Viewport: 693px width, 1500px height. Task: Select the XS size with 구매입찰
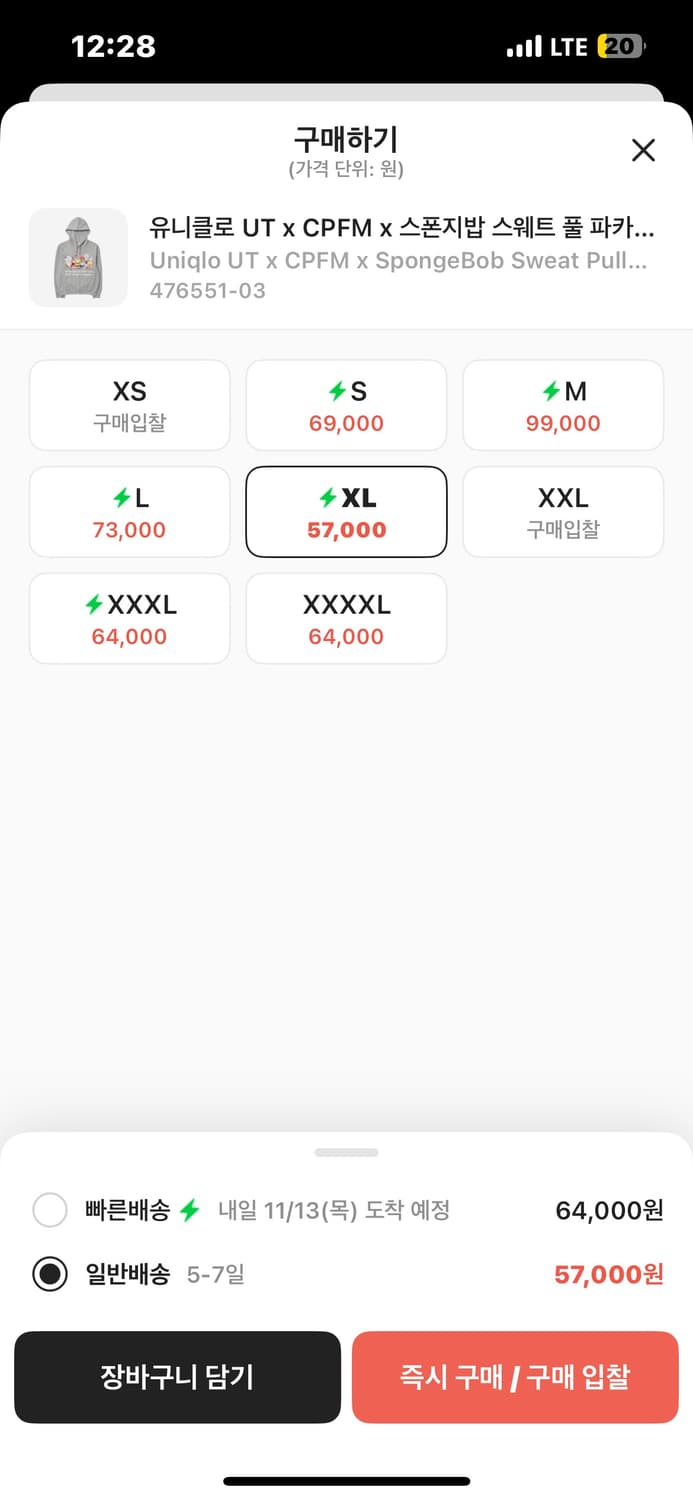129,404
